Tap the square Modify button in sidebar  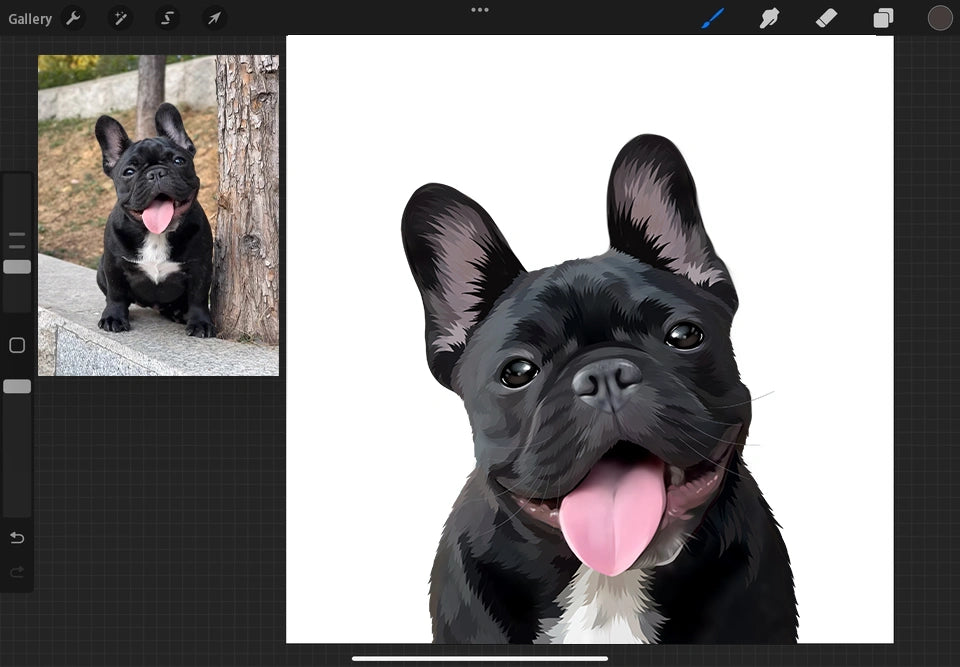coord(17,345)
